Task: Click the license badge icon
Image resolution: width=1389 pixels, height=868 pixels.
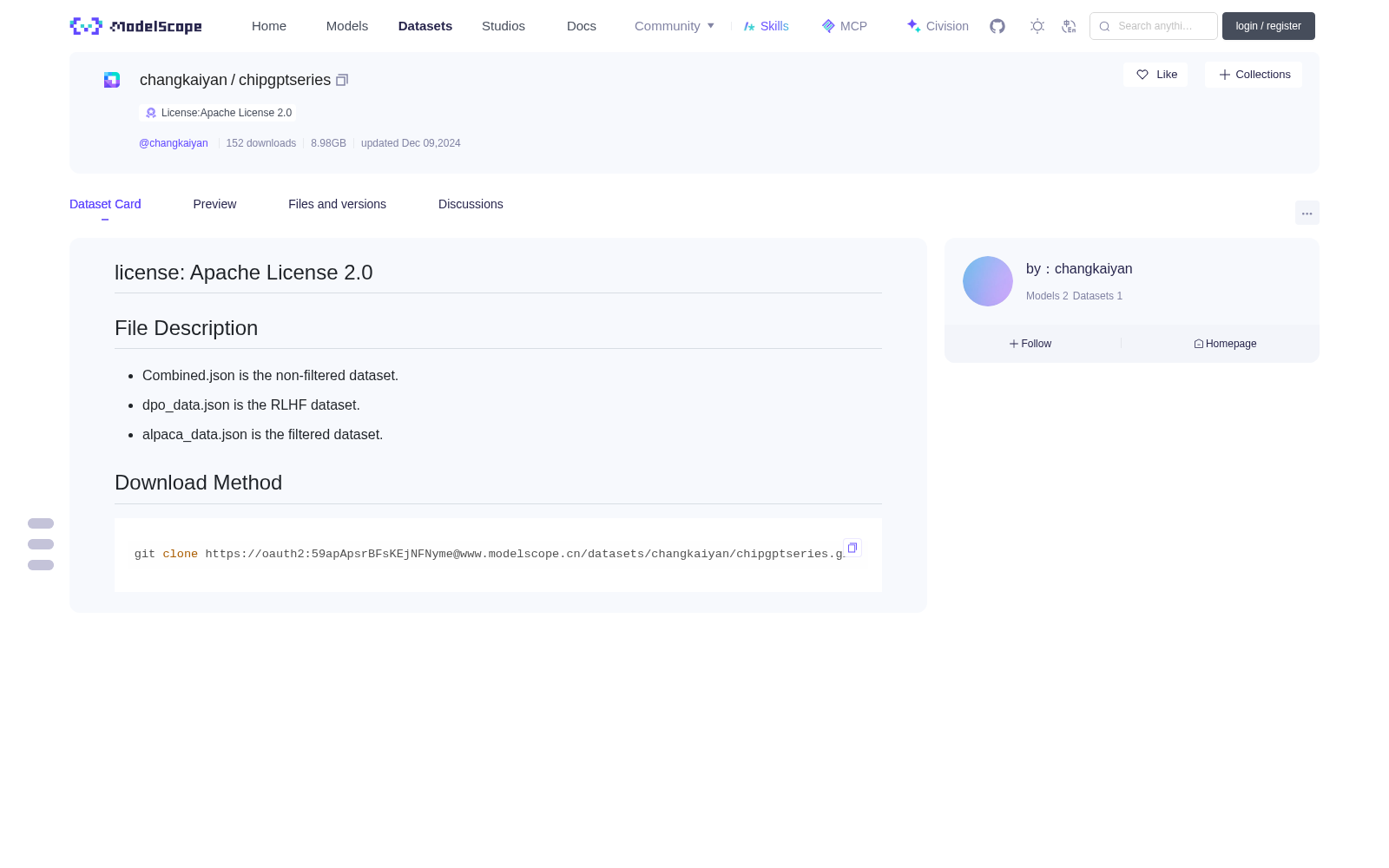Action: click(151, 113)
